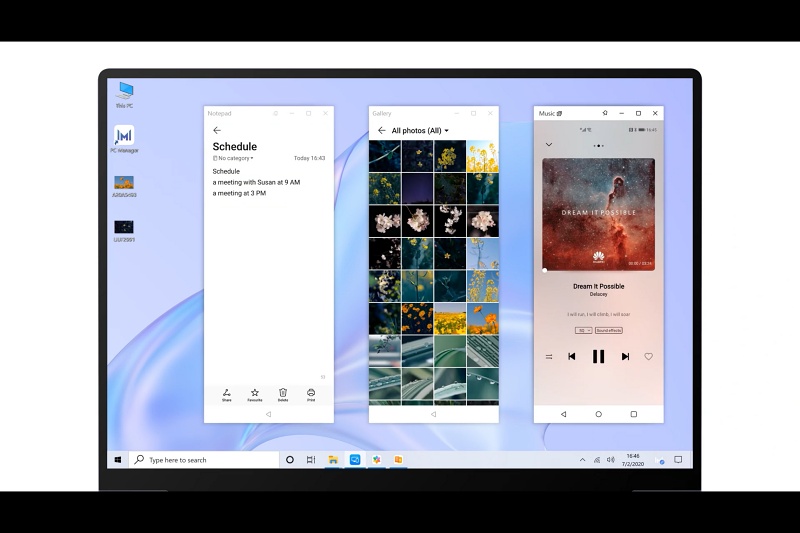
Task: Collapse the Music player with the down chevron
Action: click(x=549, y=145)
